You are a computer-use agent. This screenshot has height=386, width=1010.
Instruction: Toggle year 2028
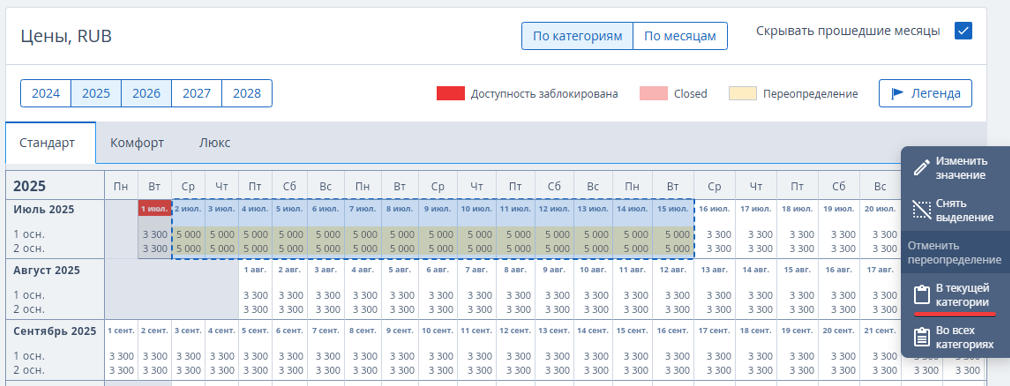pyautogui.click(x=247, y=93)
